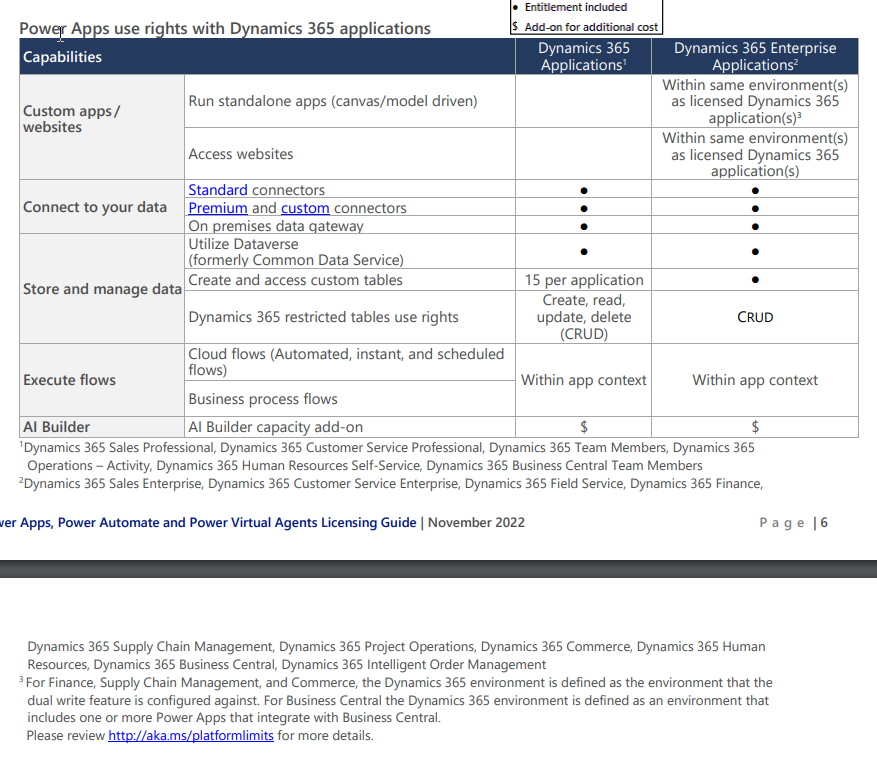Screen dimensions: 877x758
Task: Click the 'Dynamics 365 Applications' column header
Action: 583,57
